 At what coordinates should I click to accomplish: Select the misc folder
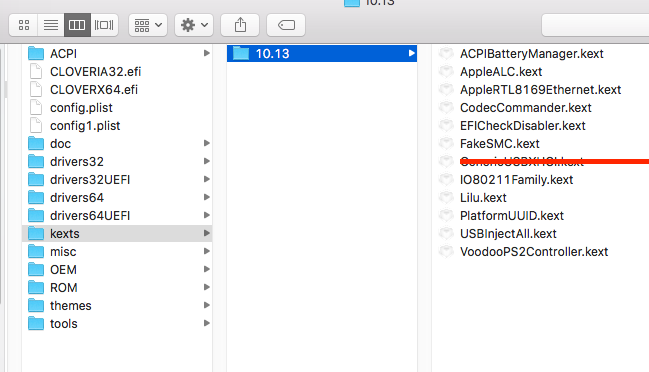coord(117,252)
